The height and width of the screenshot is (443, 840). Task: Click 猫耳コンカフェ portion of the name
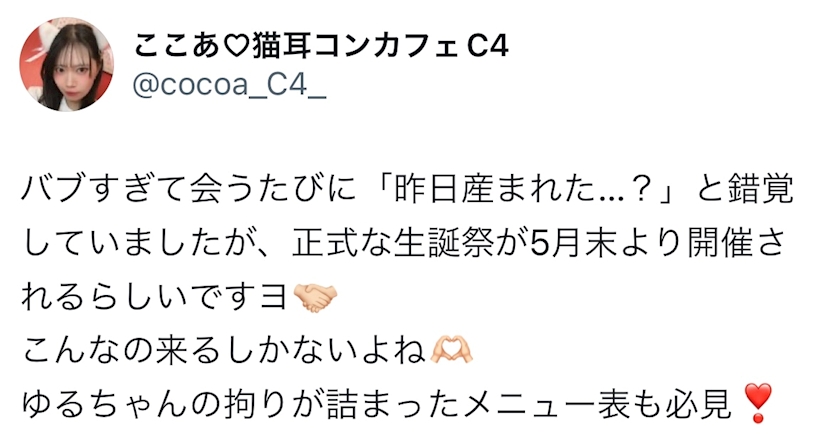coord(354,47)
